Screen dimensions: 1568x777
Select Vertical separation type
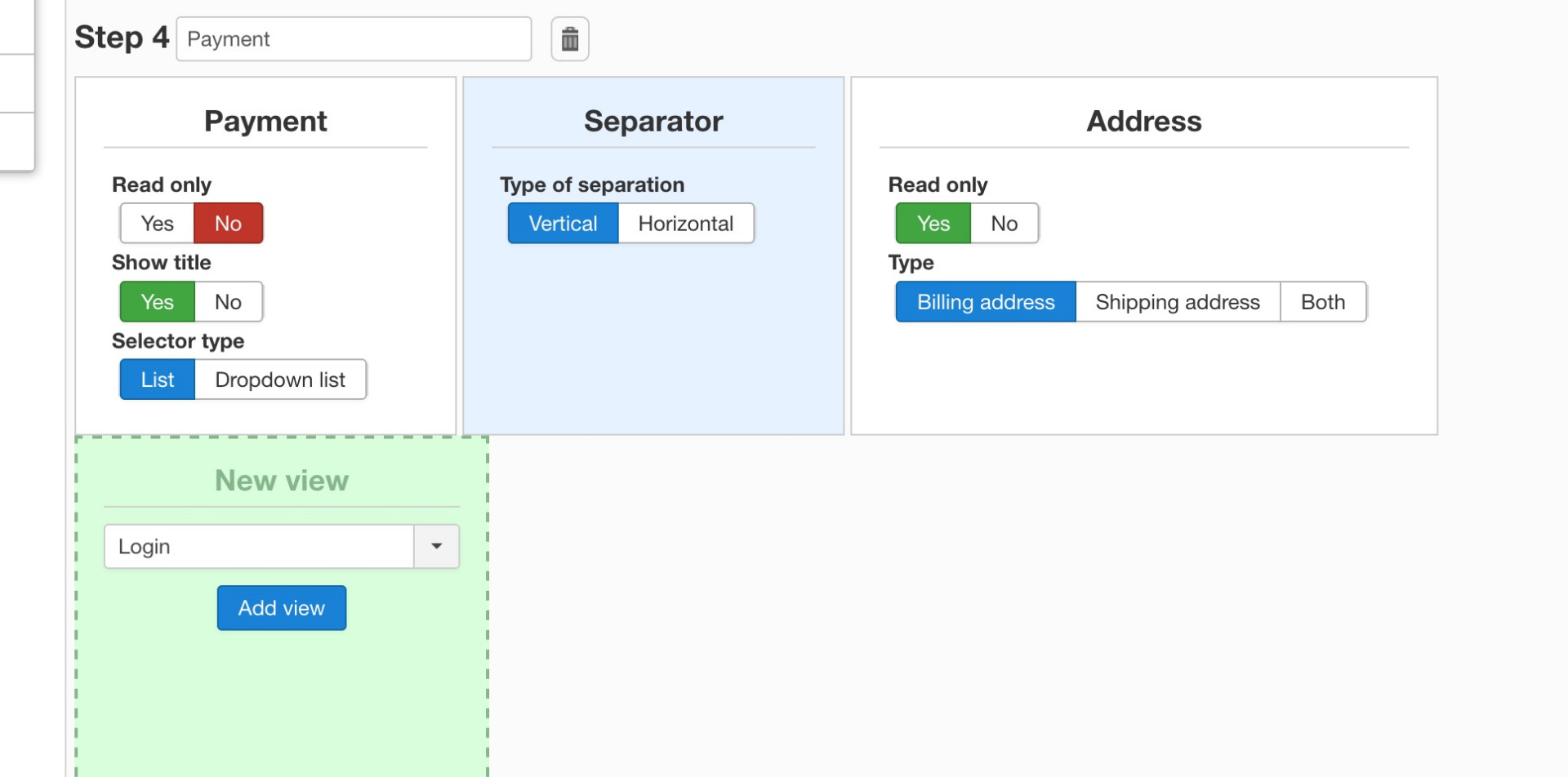coord(563,224)
